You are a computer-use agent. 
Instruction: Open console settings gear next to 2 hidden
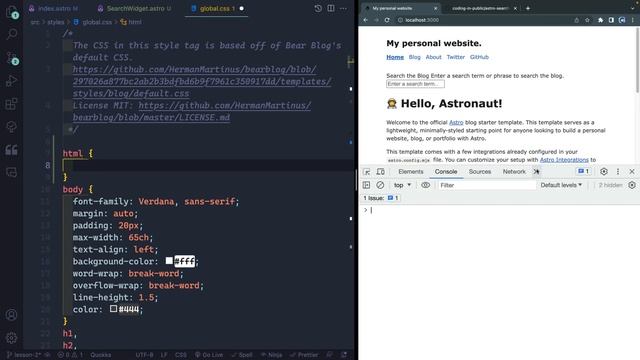click(x=632, y=185)
